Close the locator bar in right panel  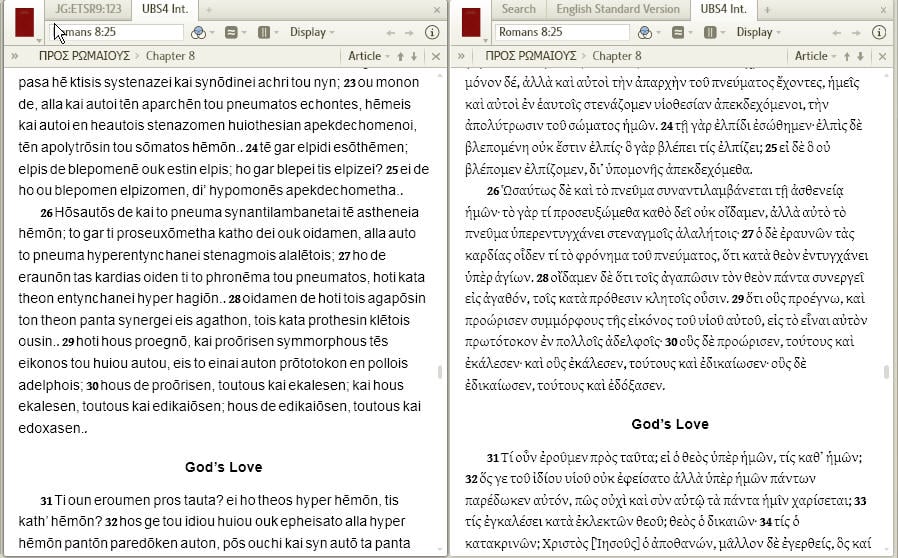882,56
